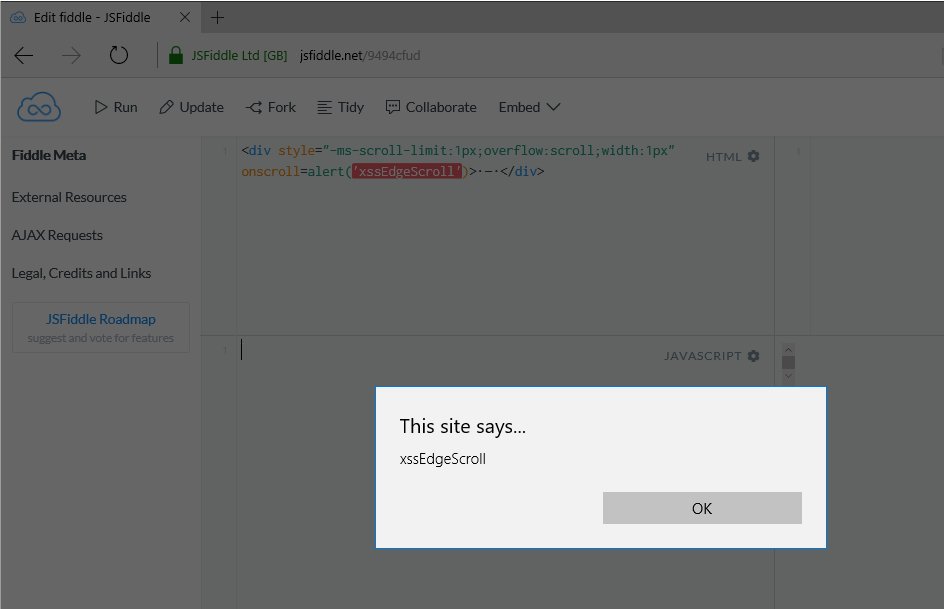Open HTML panel settings gear

754,157
